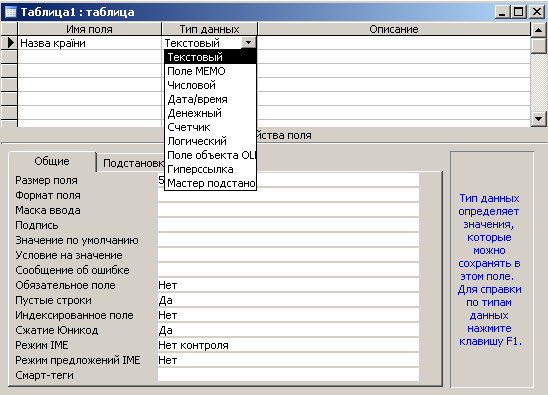
Task: Choose Денежный data type
Action: pyautogui.click(x=210, y=113)
